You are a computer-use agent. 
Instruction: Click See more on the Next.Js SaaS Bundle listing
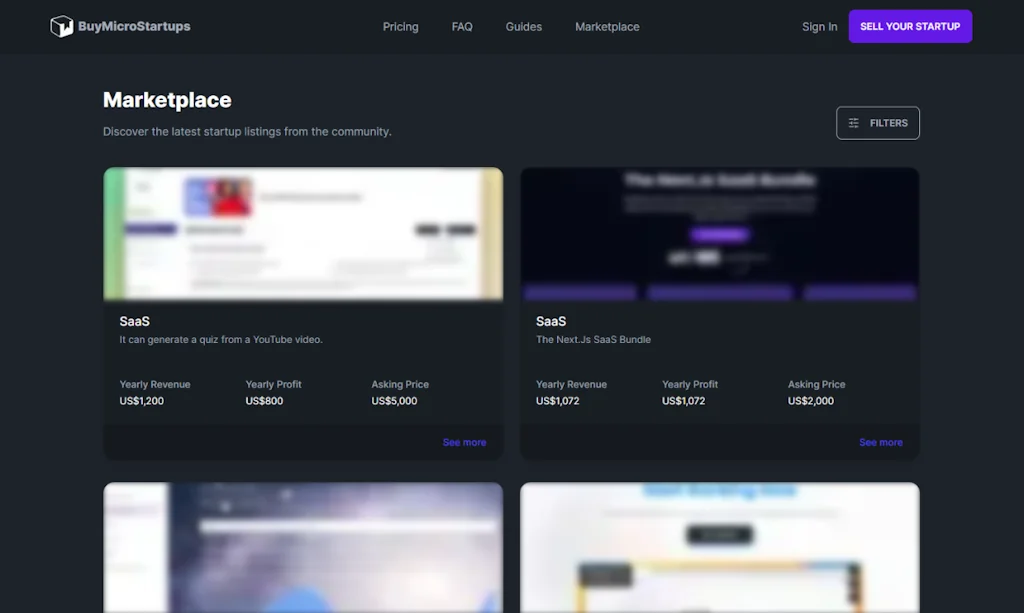[x=880, y=442]
